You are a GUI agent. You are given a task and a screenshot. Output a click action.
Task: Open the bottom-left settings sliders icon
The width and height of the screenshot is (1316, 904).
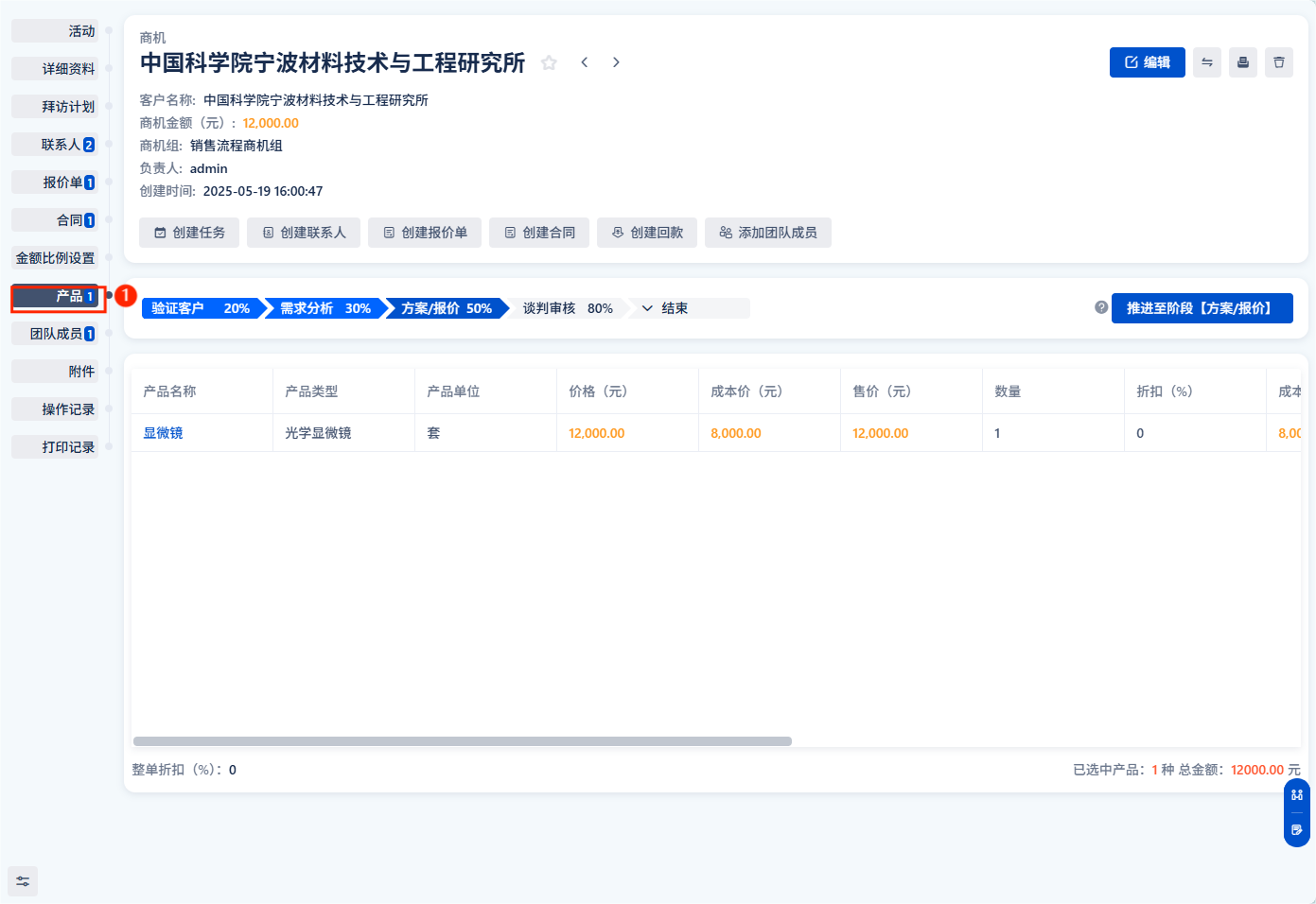pos(23,881)
